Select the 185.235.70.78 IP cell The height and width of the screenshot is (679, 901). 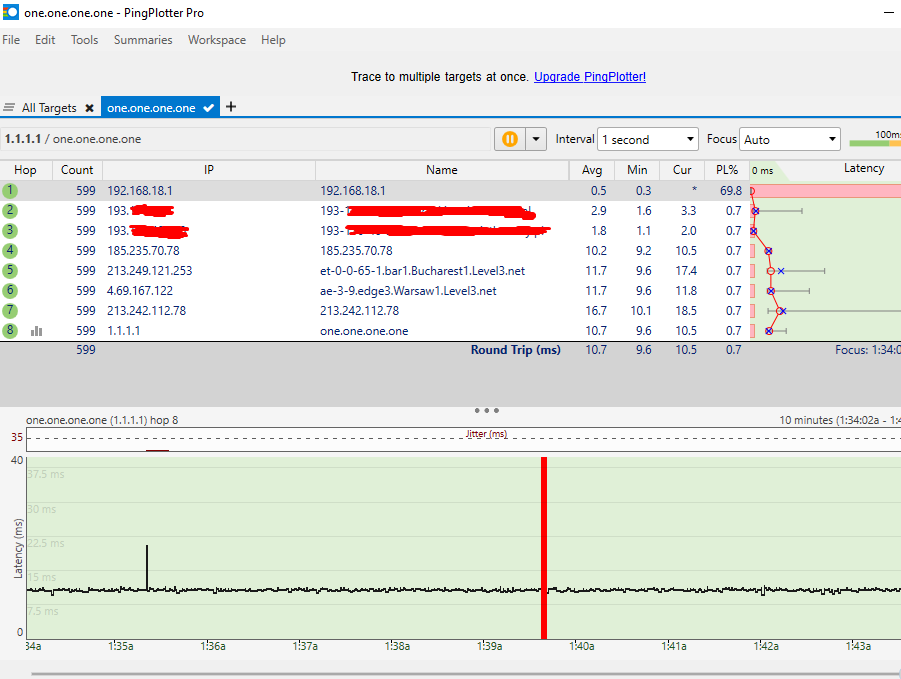pyautogui.click(x=143, y=251)
